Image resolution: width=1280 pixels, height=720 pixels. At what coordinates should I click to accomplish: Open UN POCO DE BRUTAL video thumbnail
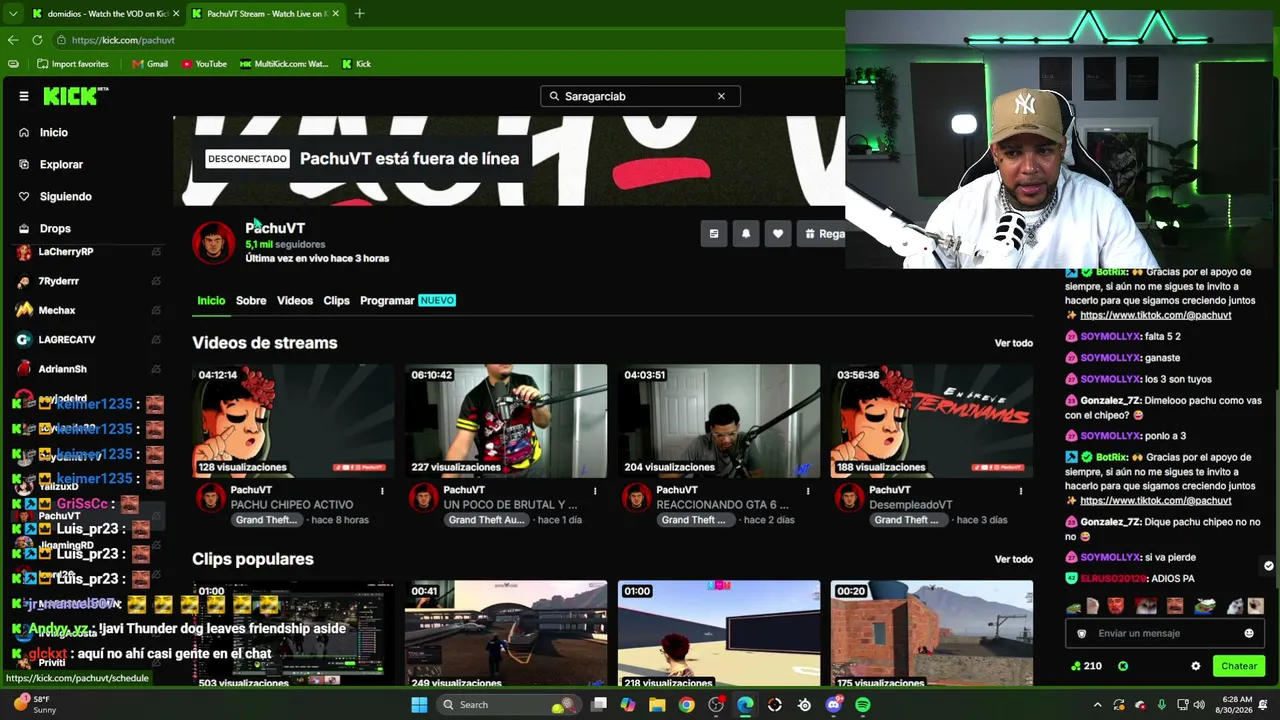tap(506, 421)
